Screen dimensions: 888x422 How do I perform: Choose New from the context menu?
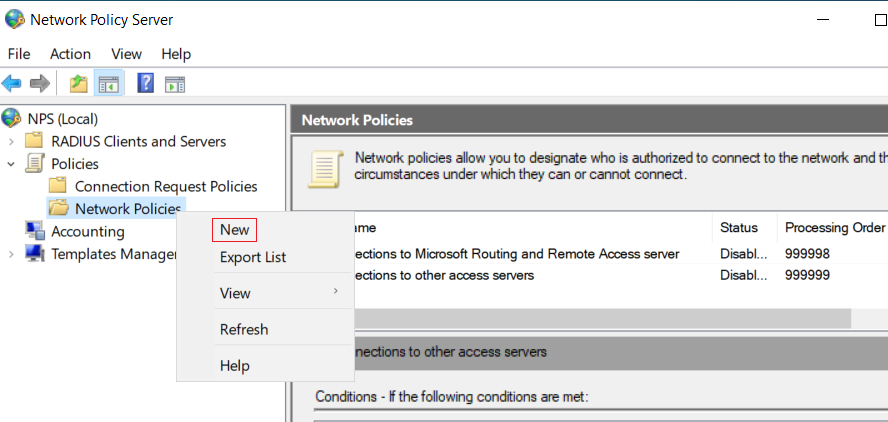[234, 229]
